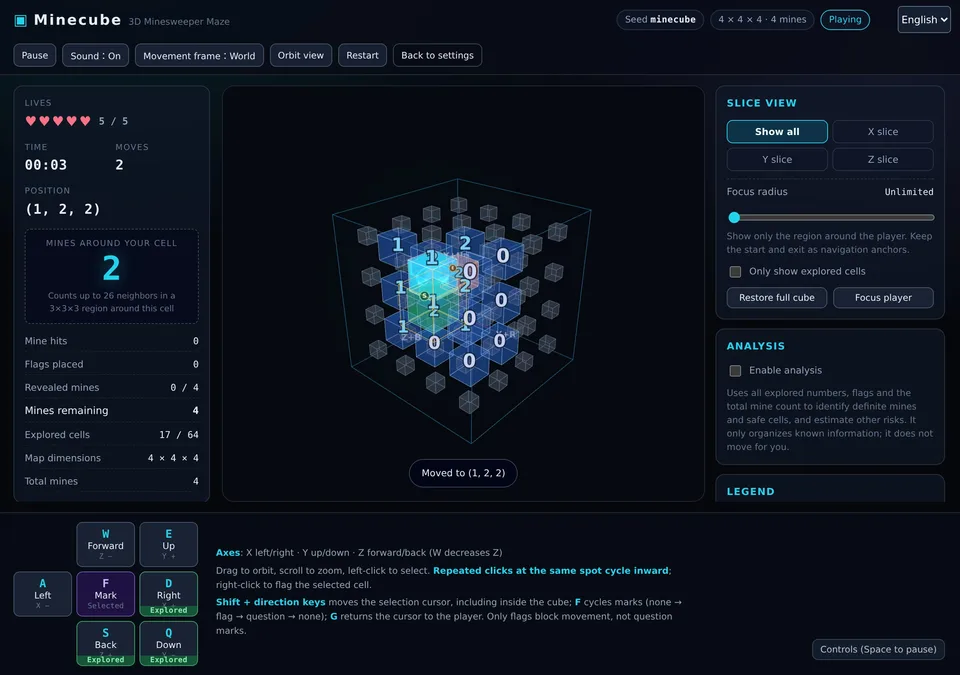Select the X slice tab
Screen dimensions: 960x675
click(883, 132)
